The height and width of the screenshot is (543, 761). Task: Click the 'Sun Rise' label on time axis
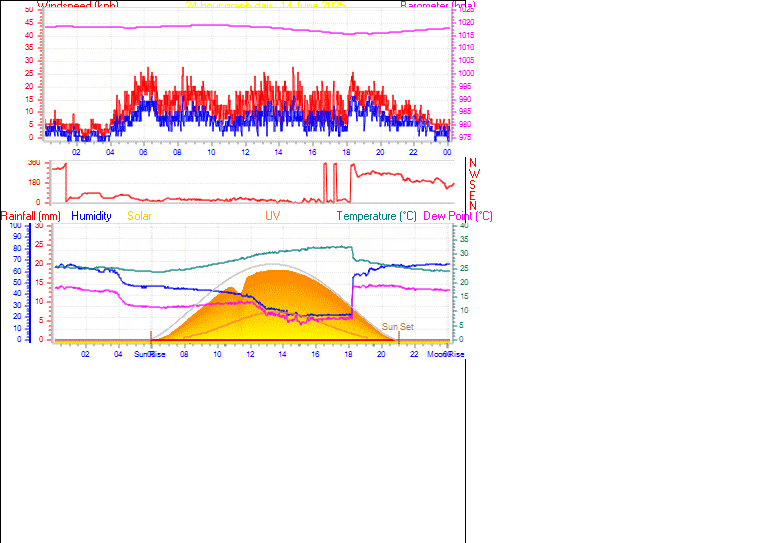(x=150, y=354)
